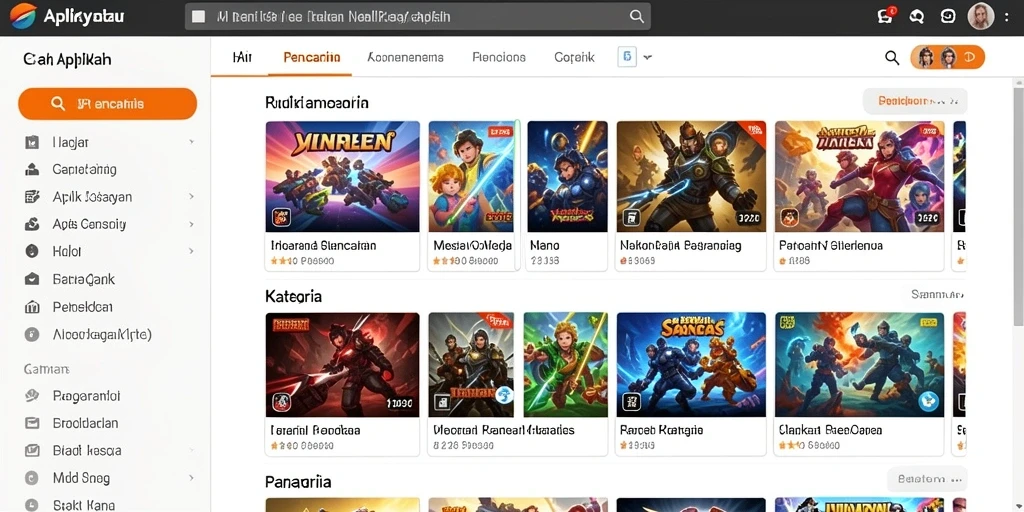The height and width of the screenshot is (512, 1024).
Task: Click the vertical scrollbar on right edge
Action: click(1018, 202)
